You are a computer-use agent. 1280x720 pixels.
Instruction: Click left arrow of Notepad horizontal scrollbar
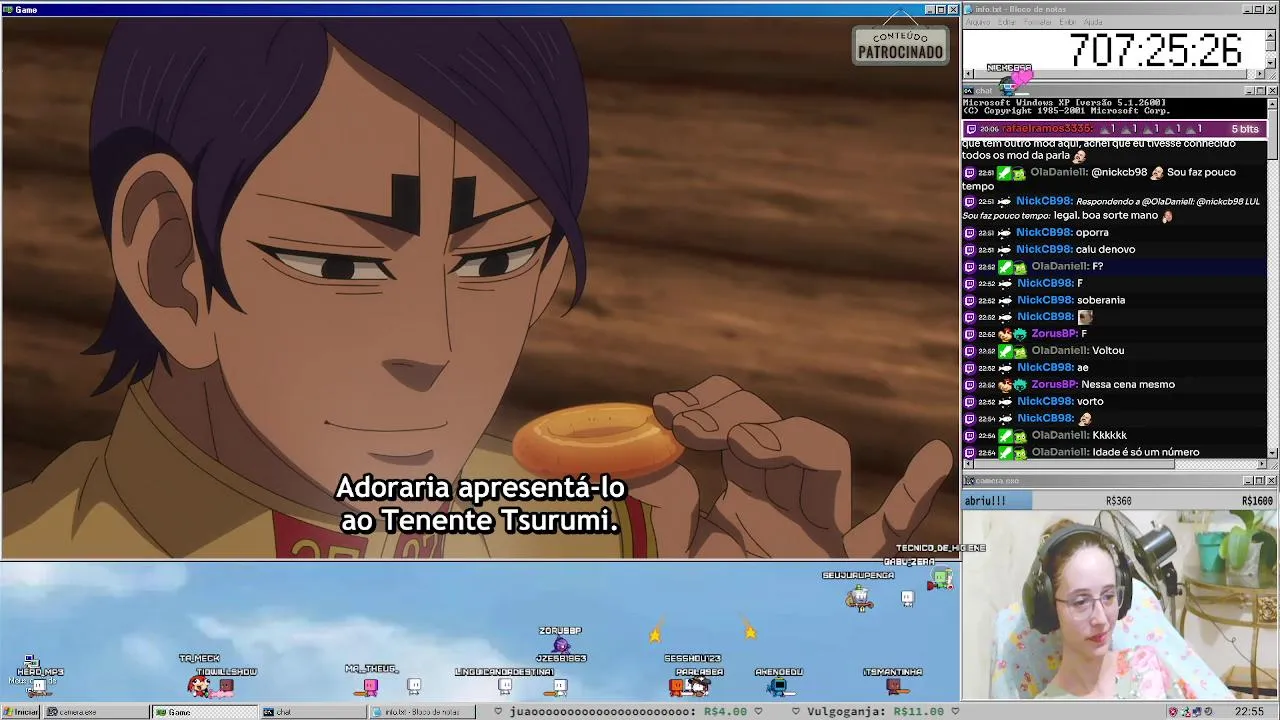pos(967,75)
